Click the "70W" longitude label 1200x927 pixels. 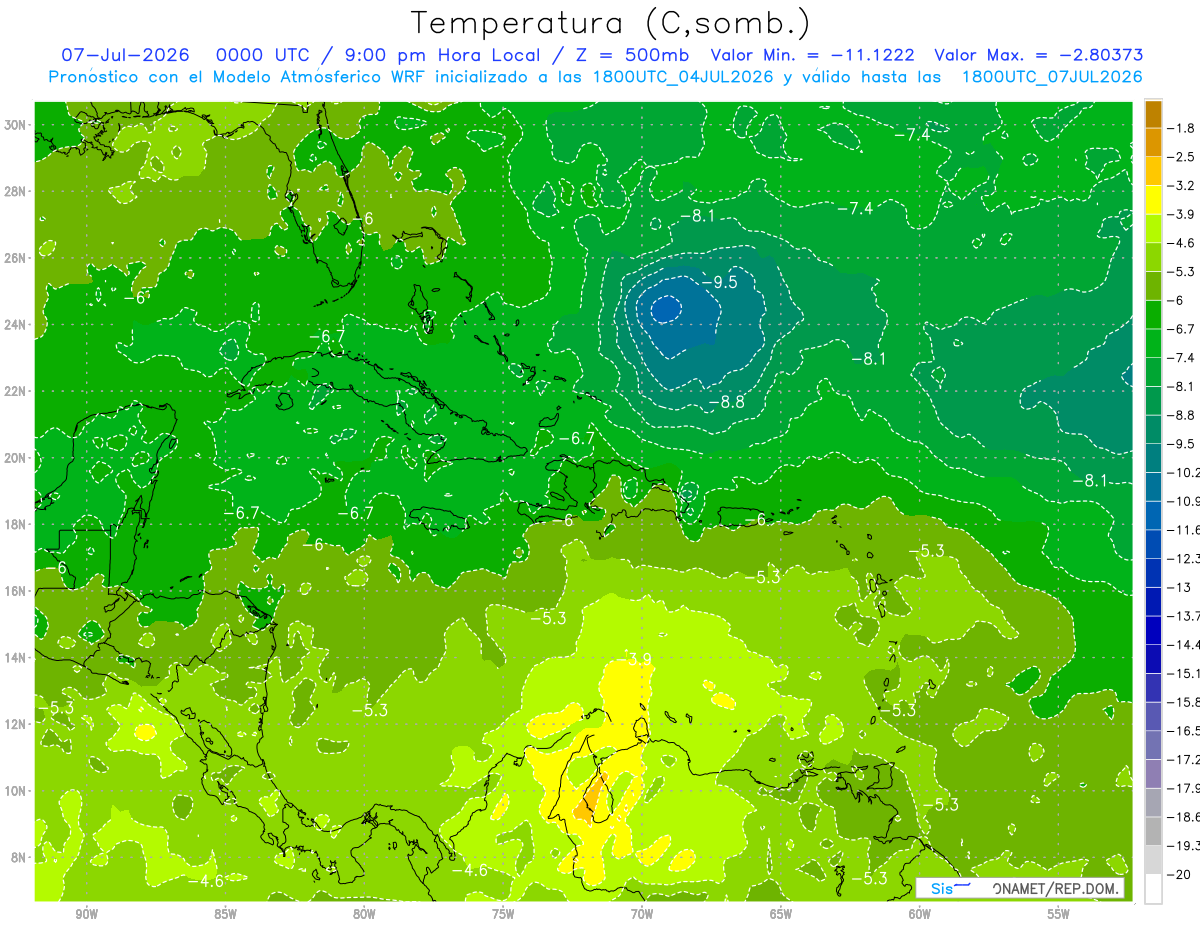pyautogui.click(x=642, y=913)
